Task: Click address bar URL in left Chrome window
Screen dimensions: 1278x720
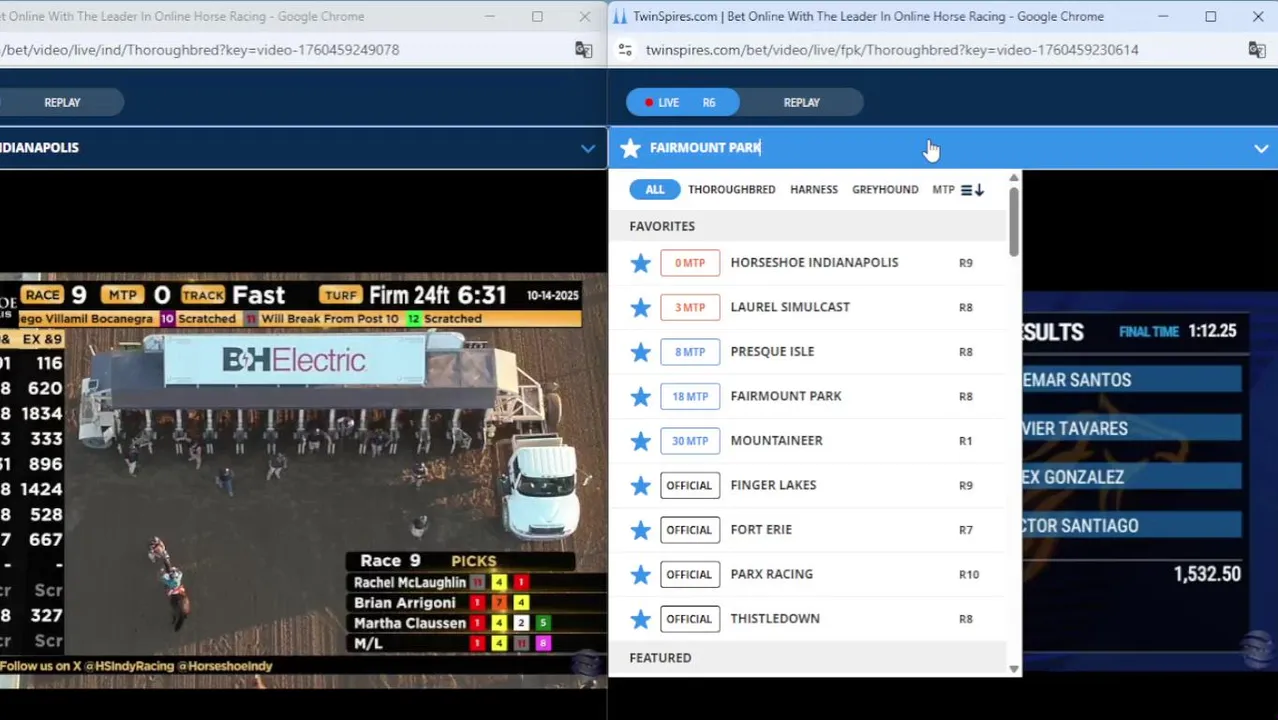Action: click(x=200, y=50)
